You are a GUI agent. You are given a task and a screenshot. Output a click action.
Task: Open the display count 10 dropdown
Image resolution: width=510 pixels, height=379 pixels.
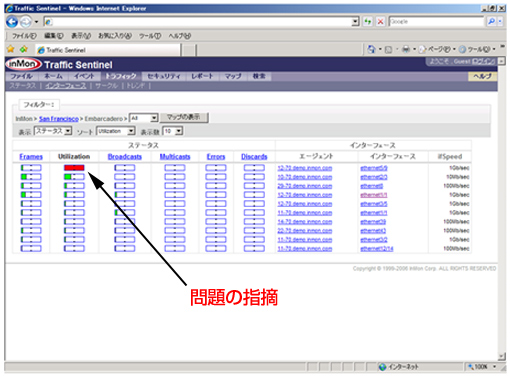coord(173,131)
